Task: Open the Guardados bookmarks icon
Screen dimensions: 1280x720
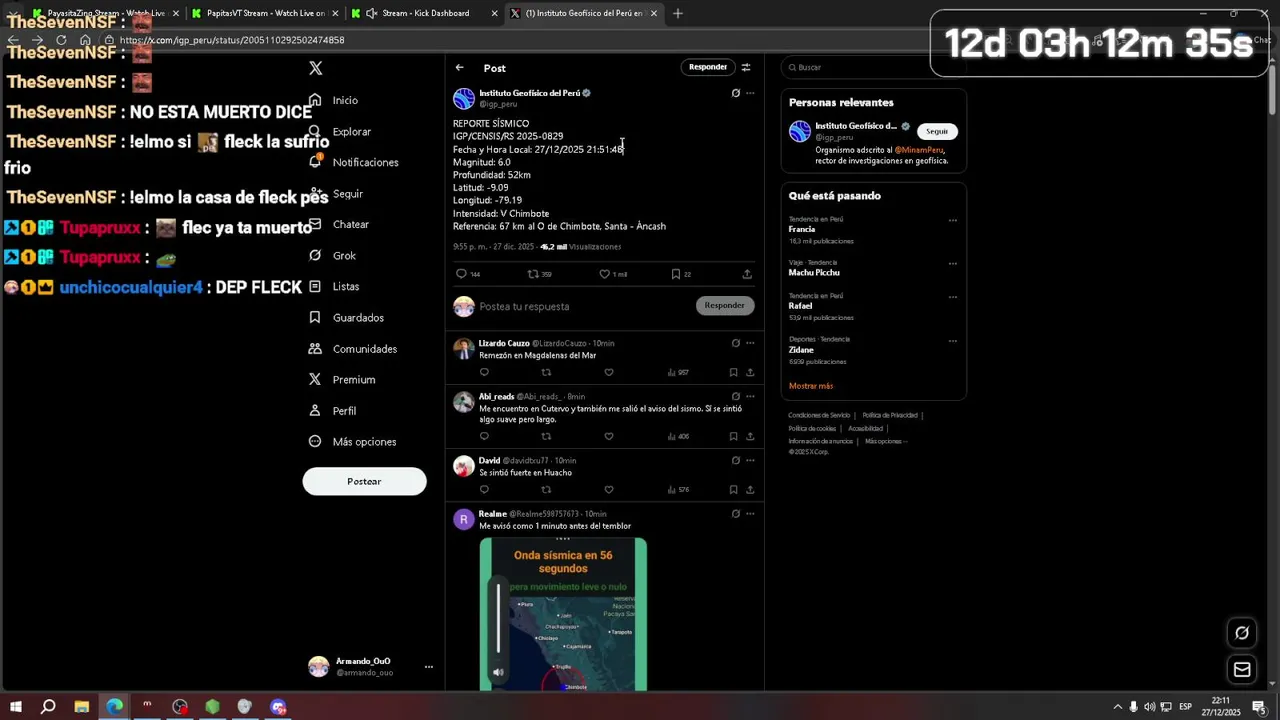Action: [315, 317]
